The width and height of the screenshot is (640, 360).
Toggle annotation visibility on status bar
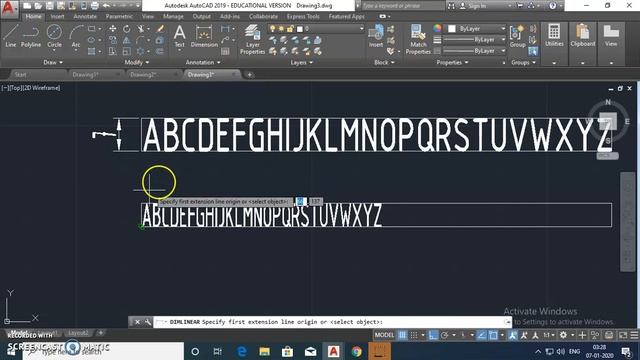[513, 335]
